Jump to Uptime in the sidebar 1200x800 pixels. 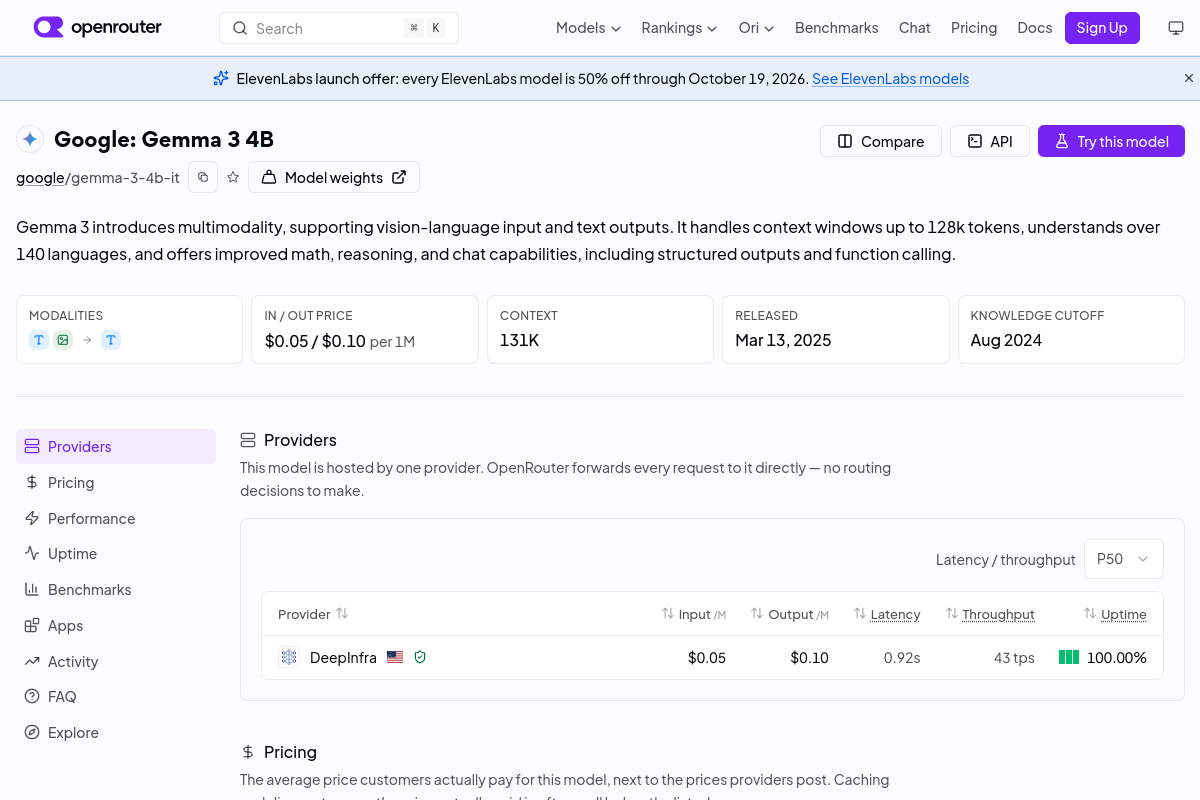coord(116,553)
